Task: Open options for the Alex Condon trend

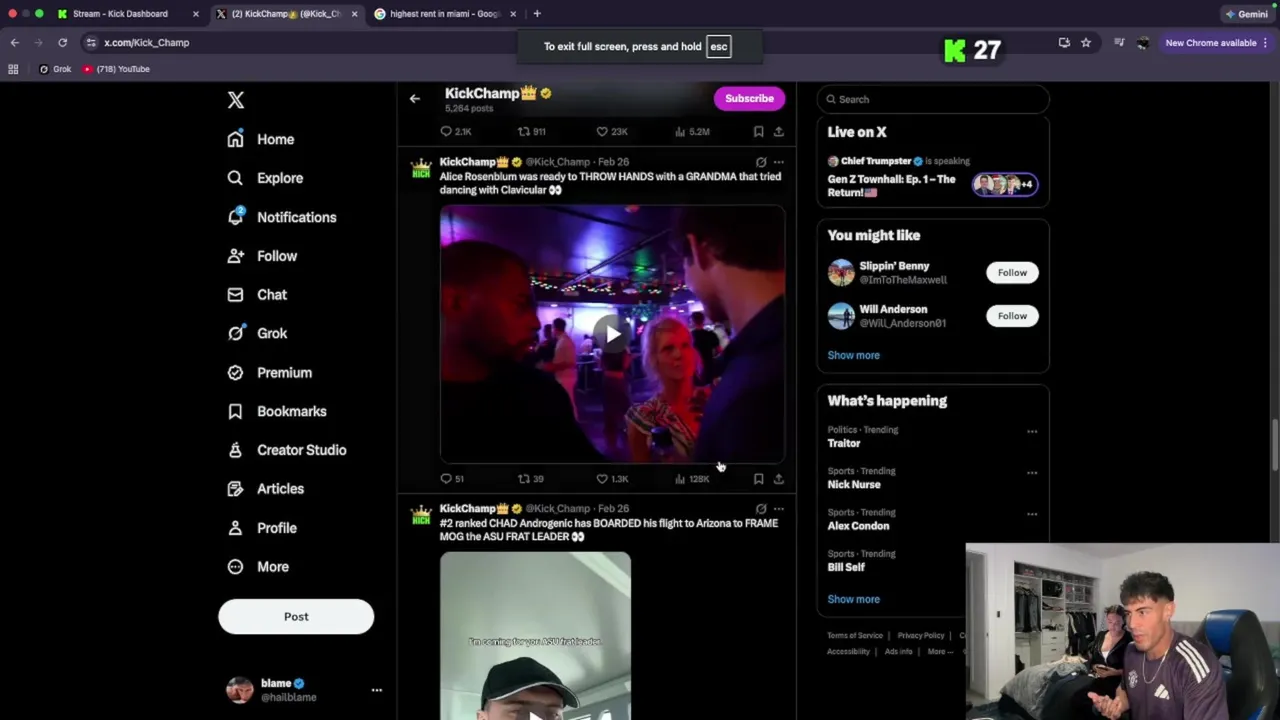Action: (x=1032, y=514)
